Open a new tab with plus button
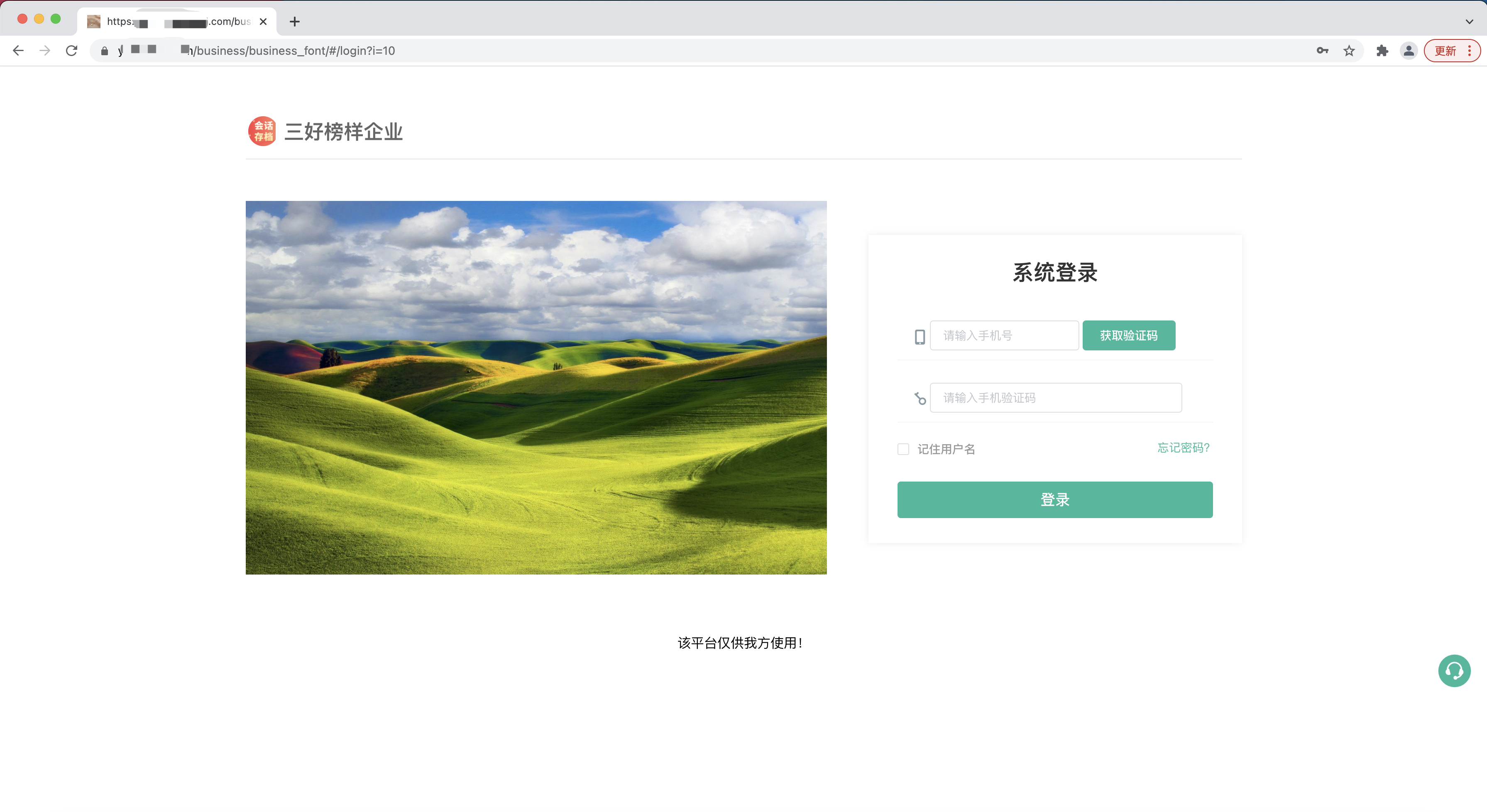 click(294, 21)
